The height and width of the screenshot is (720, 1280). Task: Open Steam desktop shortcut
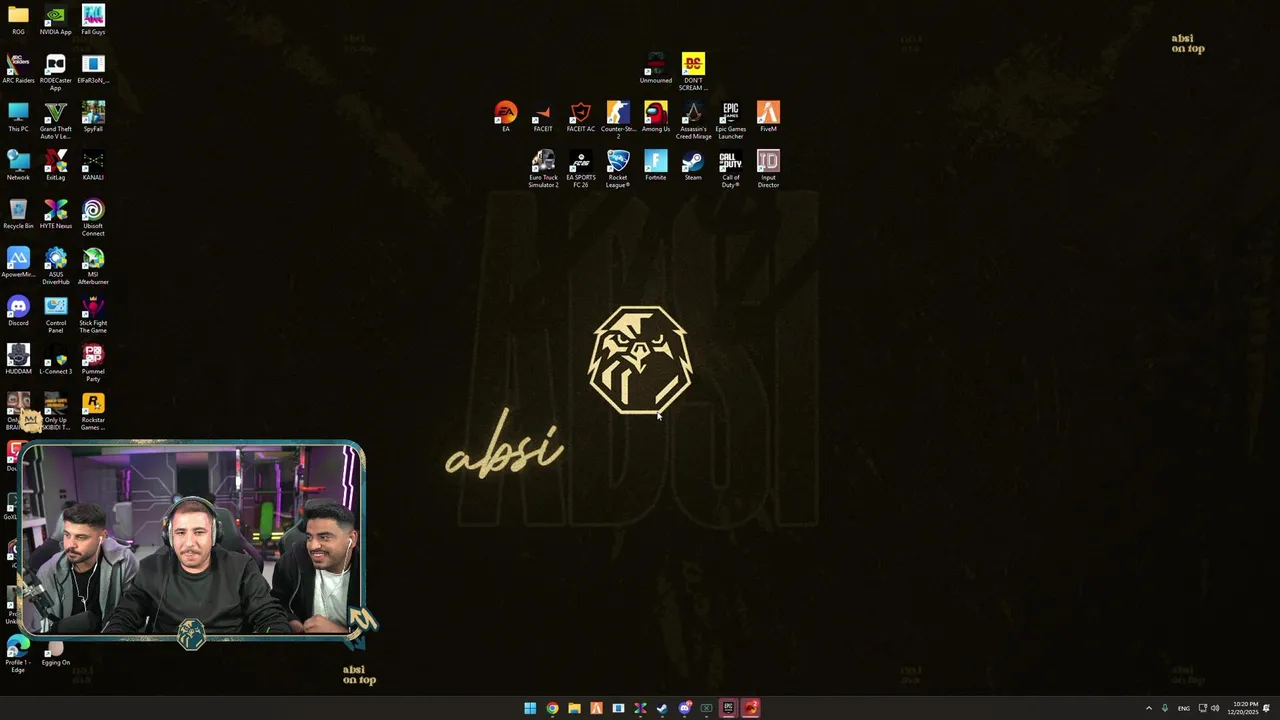pyautogui.click(x=693, y=165)
